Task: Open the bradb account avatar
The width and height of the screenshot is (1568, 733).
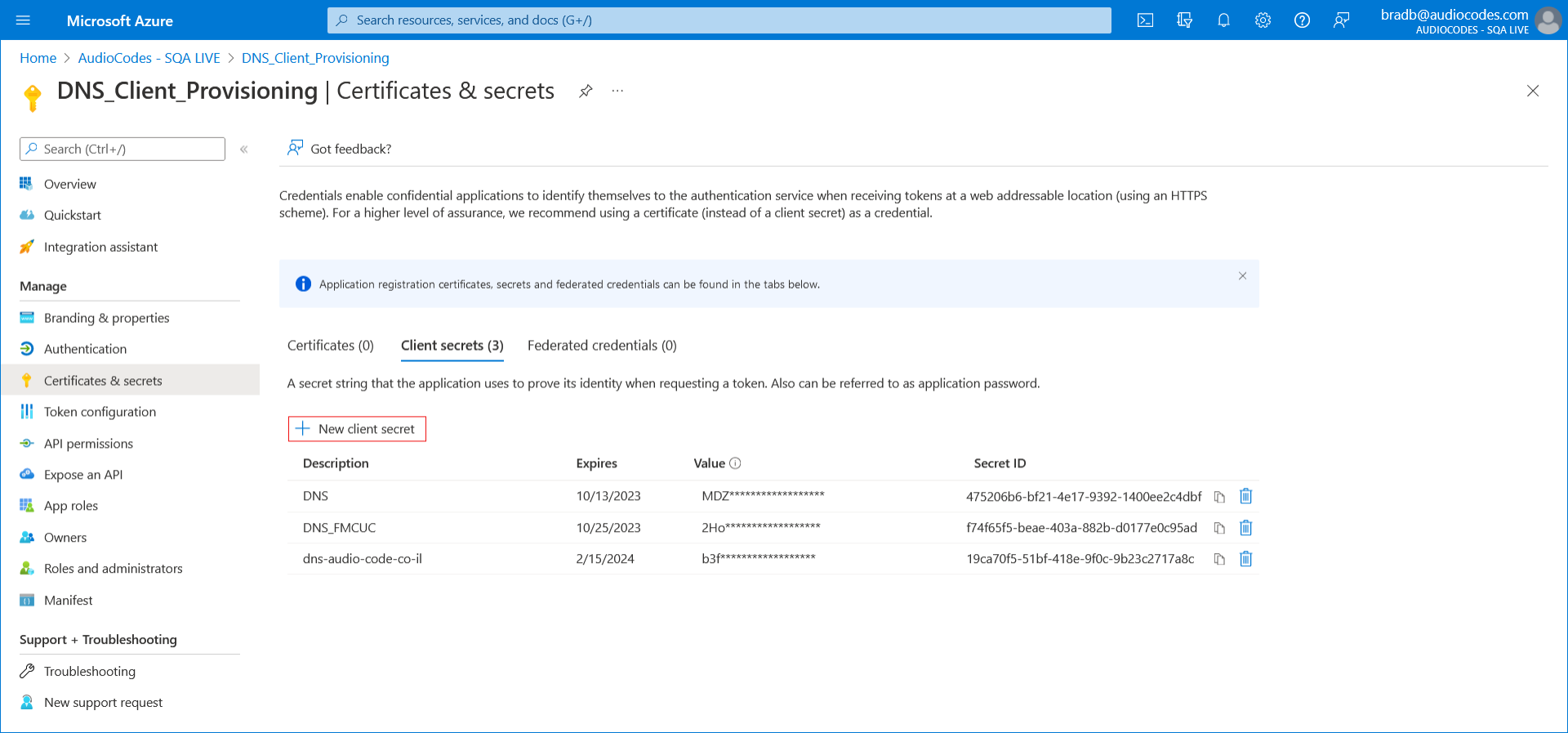Action: click(1548, 20)
